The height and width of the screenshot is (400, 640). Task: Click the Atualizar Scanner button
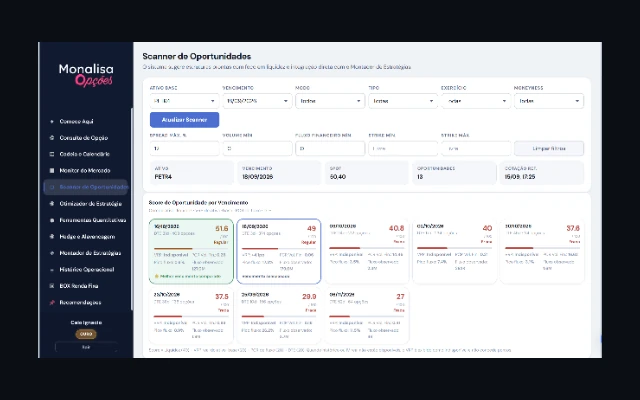coord(184,120)
